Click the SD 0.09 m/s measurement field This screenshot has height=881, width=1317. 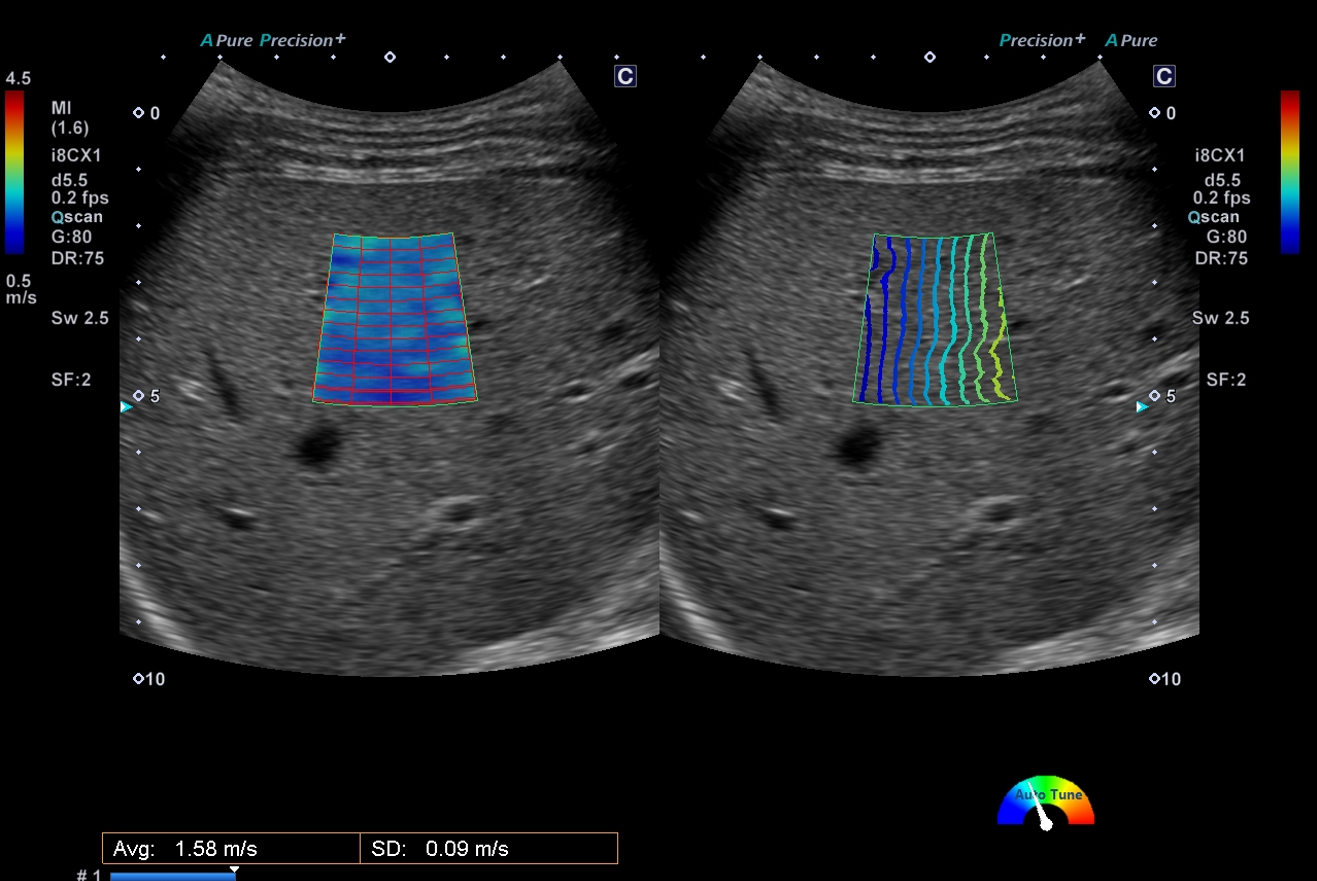pyautogui.click(x=488, y=849)
